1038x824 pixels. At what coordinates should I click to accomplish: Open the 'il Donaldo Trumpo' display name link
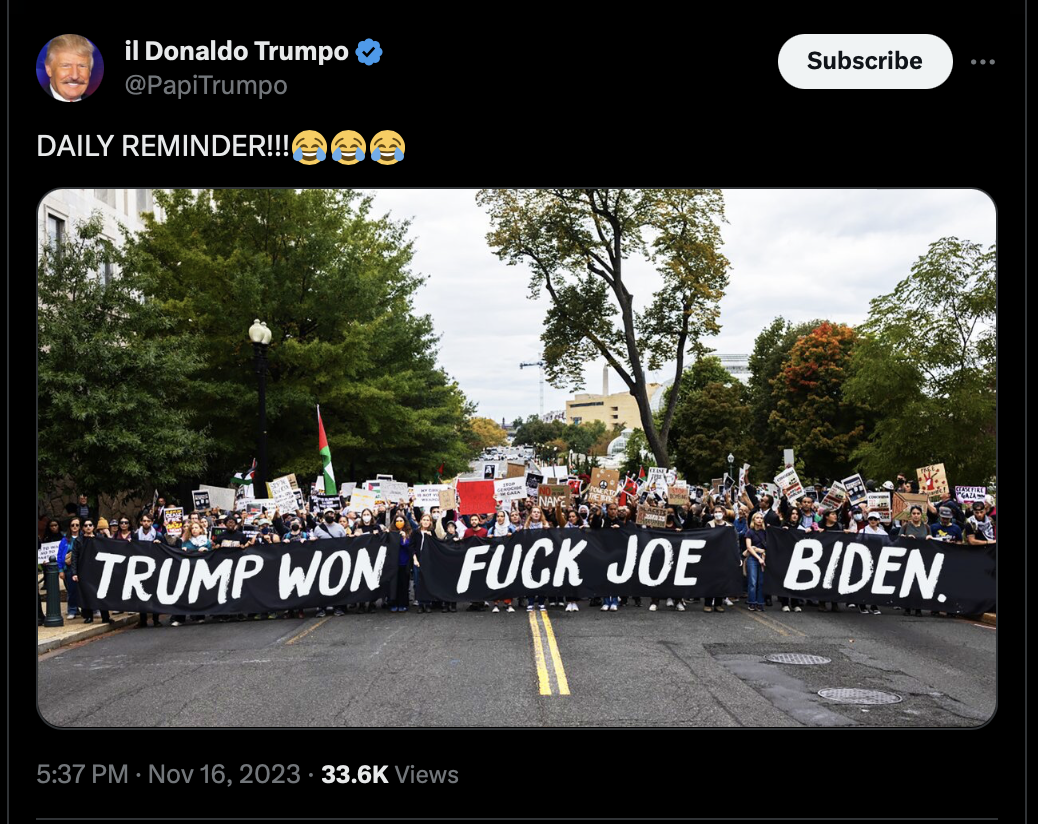pyautogui.click(x=236, y=51)
